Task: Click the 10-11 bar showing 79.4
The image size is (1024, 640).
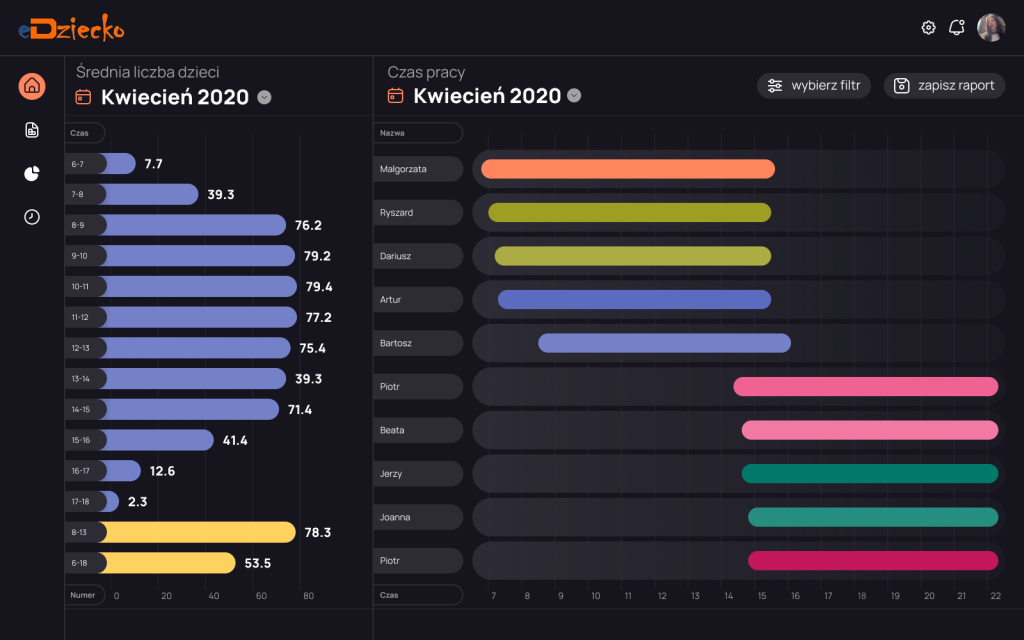Action: pos(198,287)
